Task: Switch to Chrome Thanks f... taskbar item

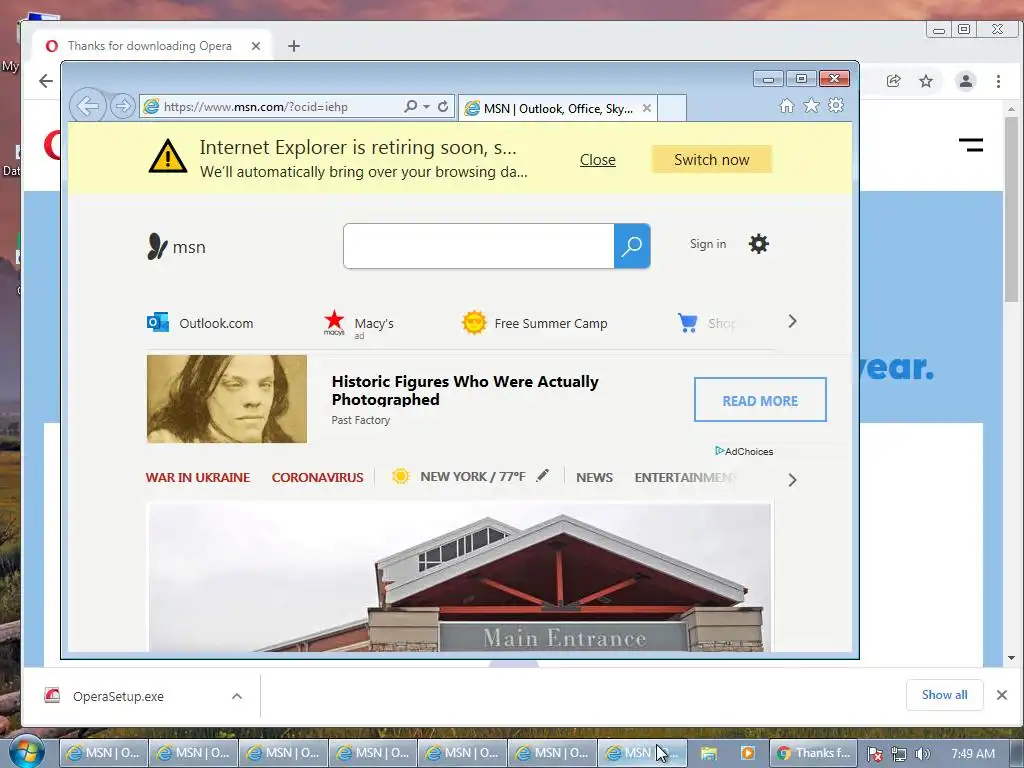Action: 814,753
